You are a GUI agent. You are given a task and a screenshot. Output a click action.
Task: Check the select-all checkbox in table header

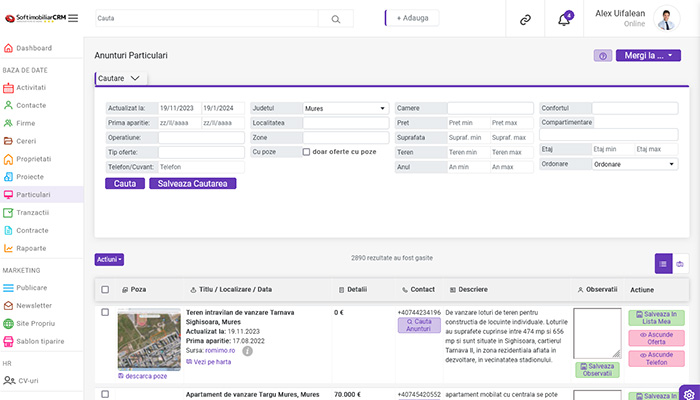[x=105, y=290]
